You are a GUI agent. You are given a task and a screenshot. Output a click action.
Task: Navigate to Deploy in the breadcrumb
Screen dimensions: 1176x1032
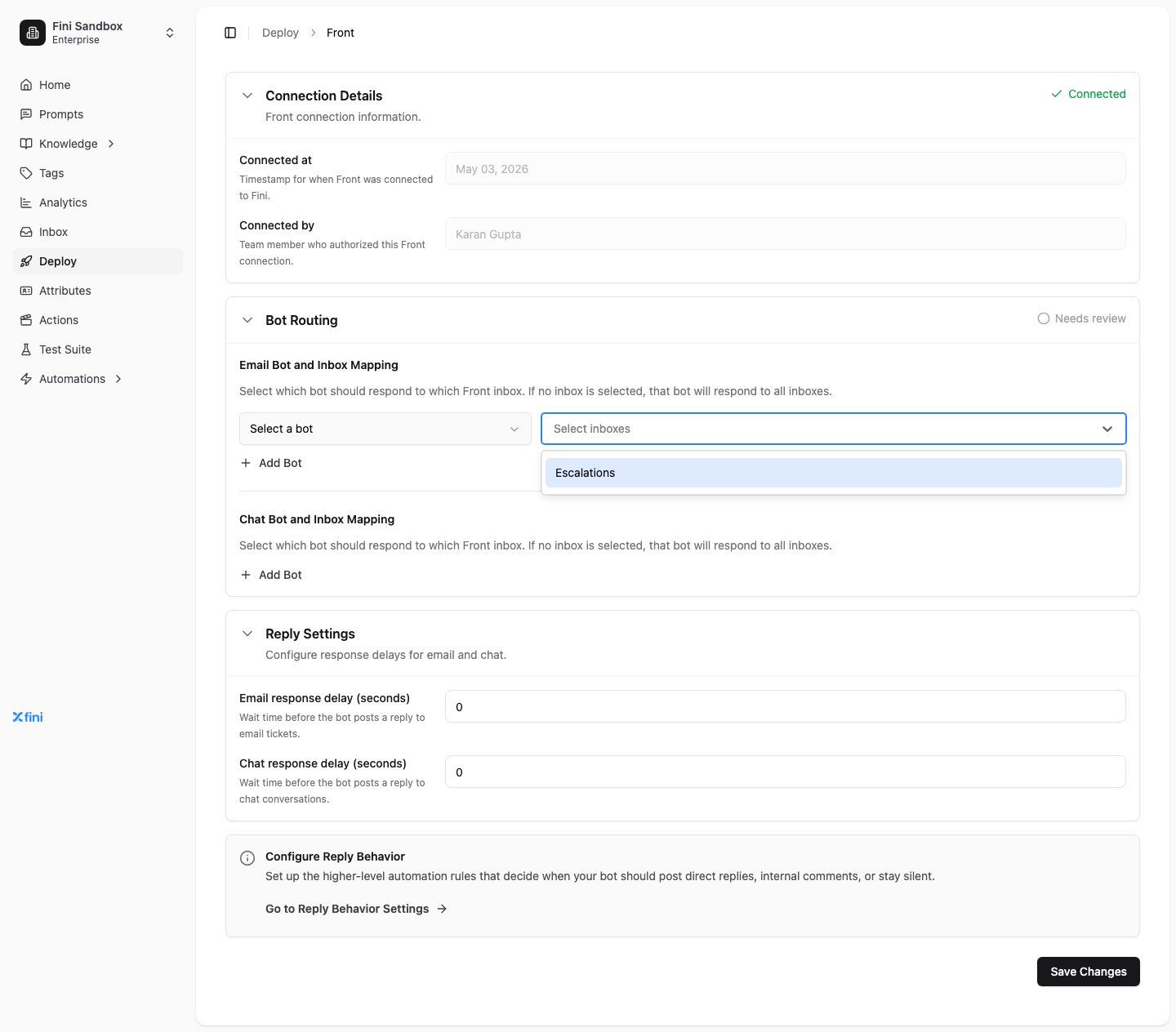(280, 33)
